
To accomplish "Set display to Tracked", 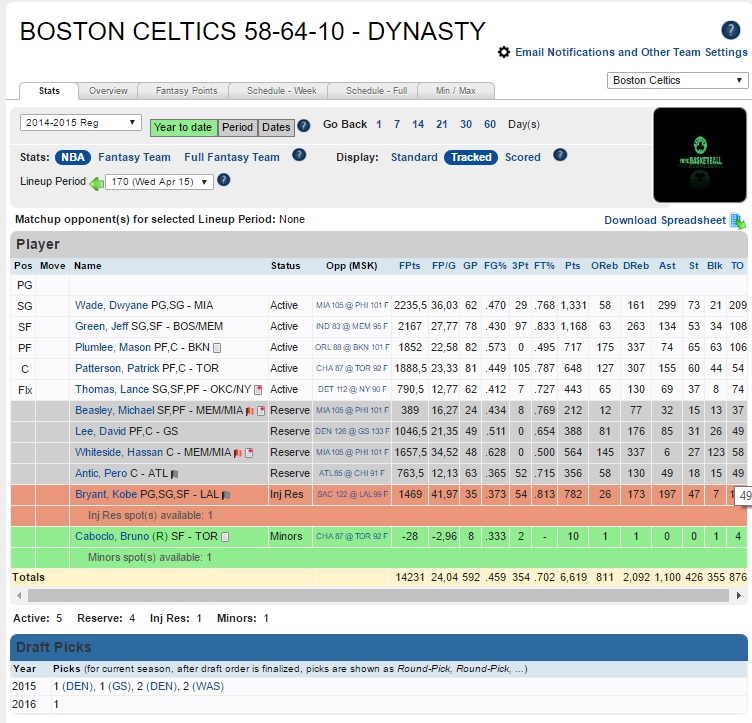I will [471, 157].
